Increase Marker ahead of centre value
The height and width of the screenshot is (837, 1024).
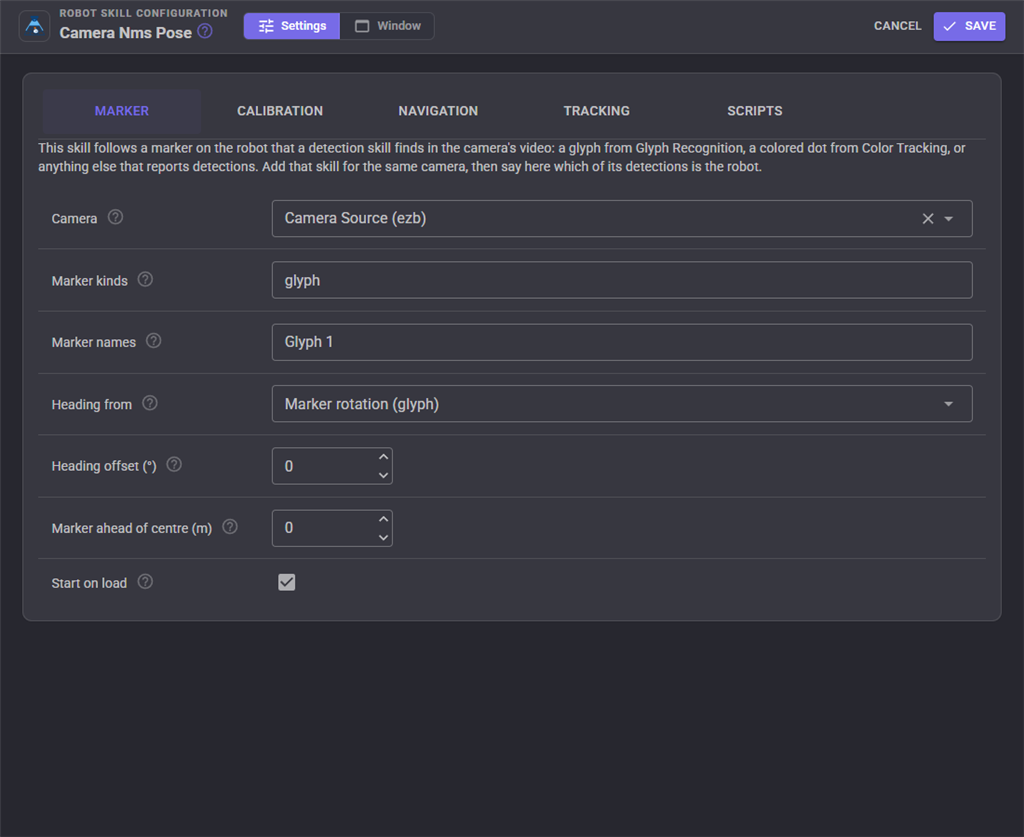(383, 519)
